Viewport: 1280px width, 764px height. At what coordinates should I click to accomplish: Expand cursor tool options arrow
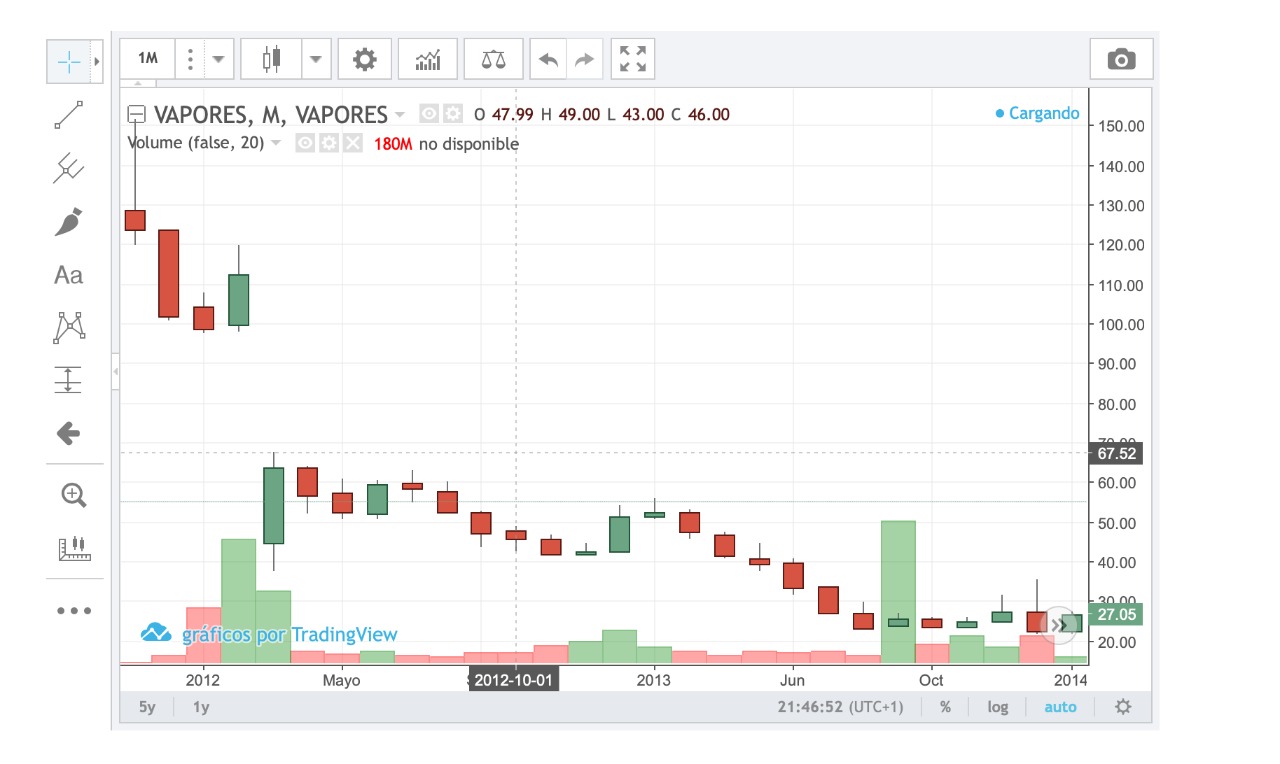(x=97, y=62)
